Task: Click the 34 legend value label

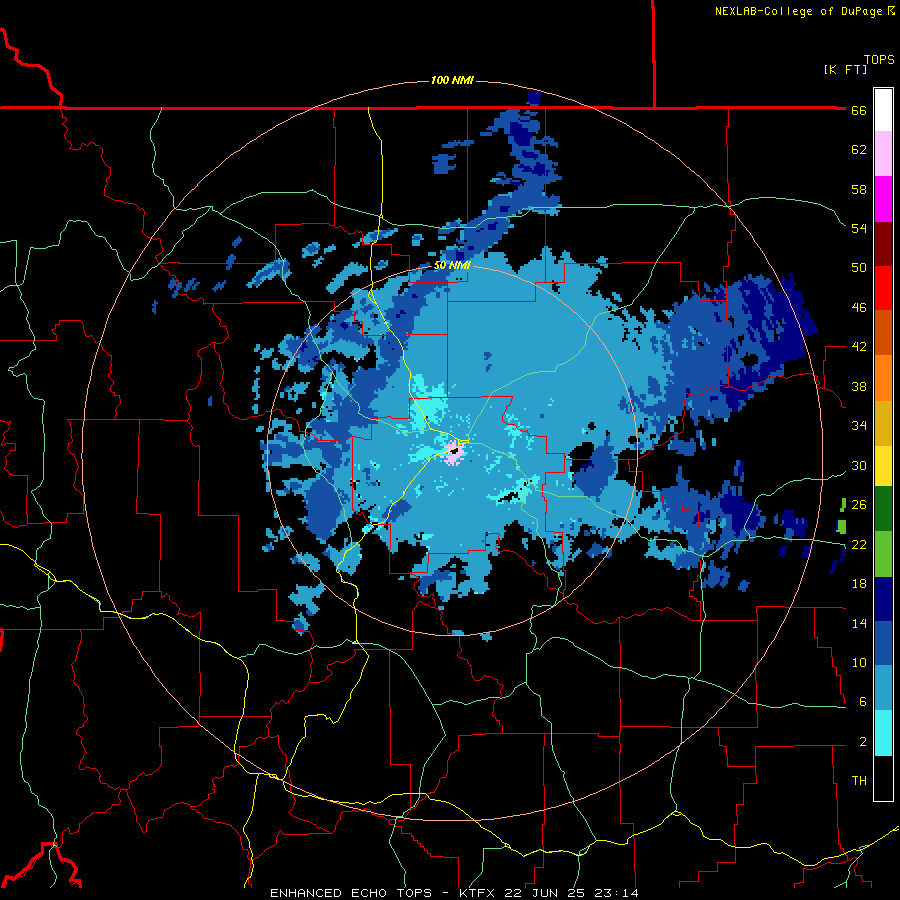Action: (859, 425)
